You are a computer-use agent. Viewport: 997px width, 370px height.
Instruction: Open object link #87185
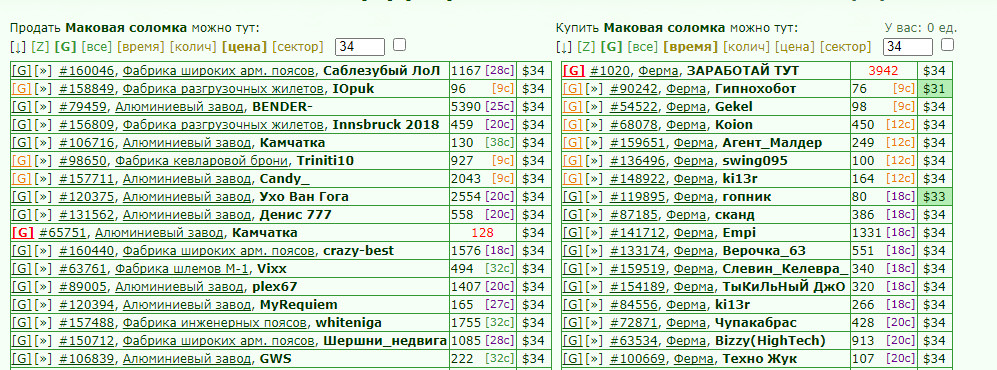635,215
